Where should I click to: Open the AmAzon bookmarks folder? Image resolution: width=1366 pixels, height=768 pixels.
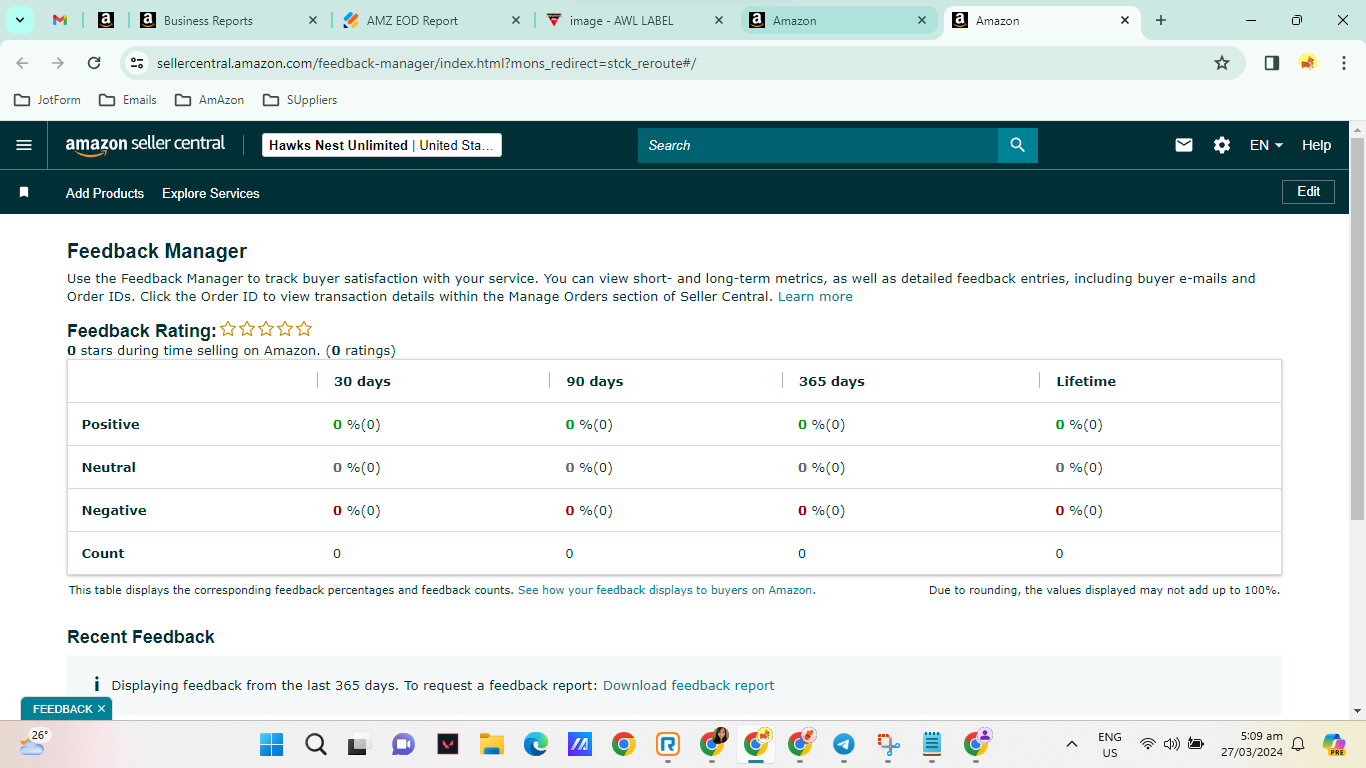pos(209,100)
